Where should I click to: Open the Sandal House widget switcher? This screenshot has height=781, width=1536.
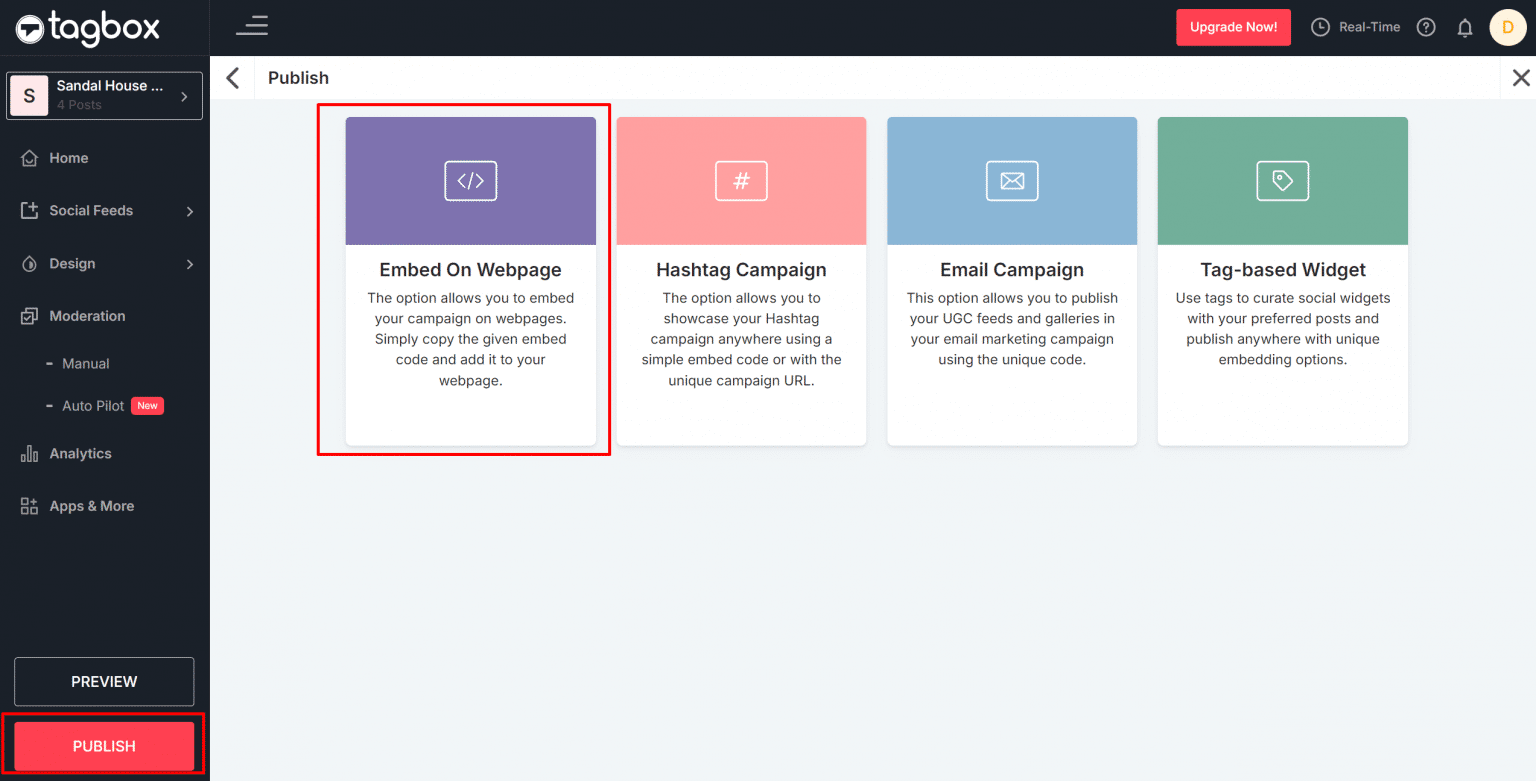tap(104, 96)
